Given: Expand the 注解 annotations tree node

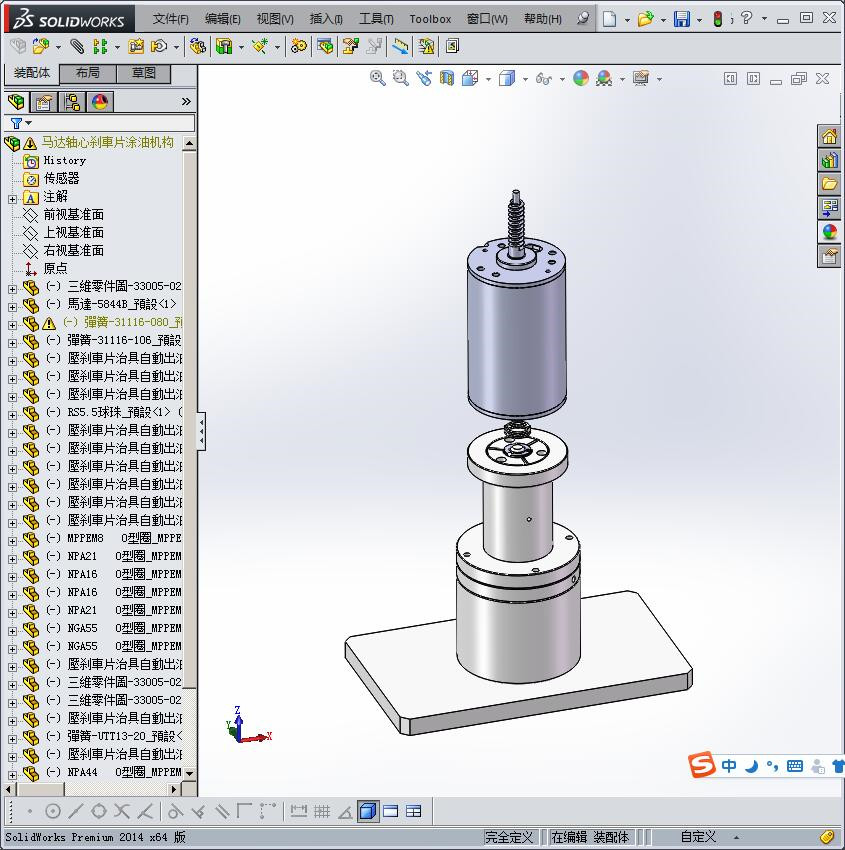Looking at the screenshot, I should [x=12, y=199].
